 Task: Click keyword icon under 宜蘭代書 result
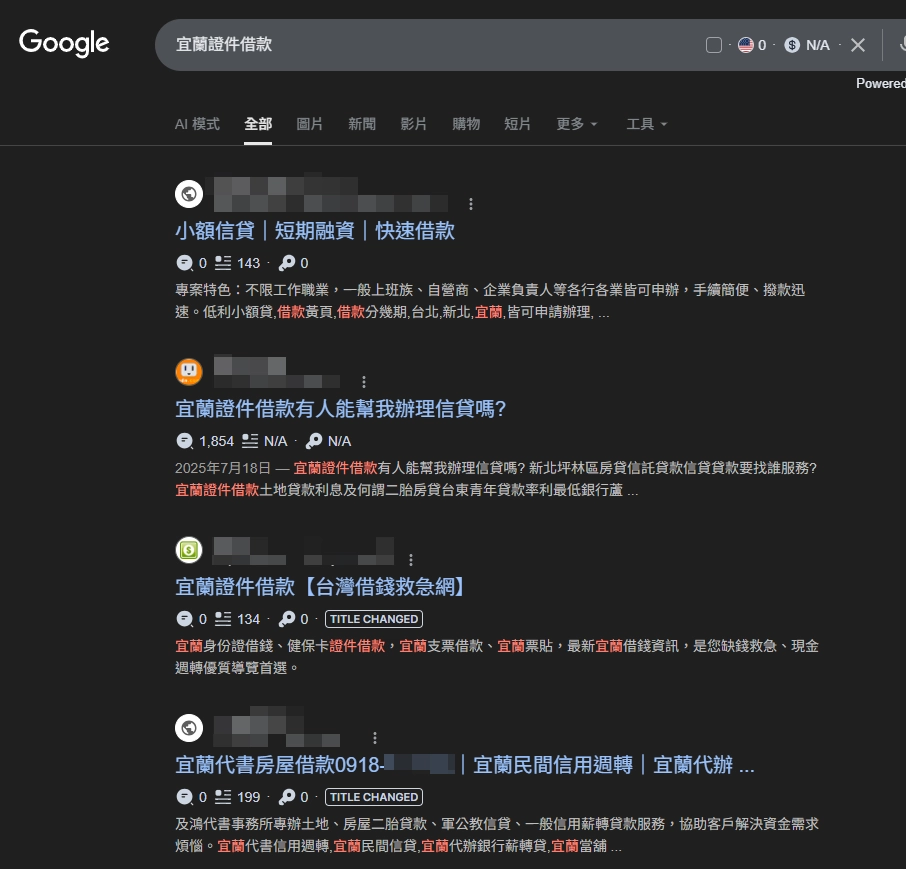pyautogui.click(x=287, y=797)
